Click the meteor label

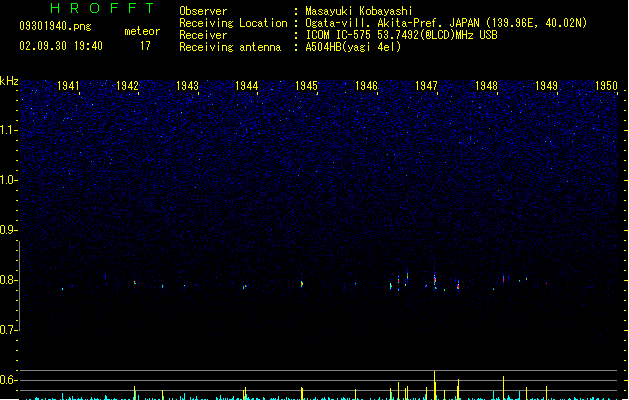[142, 31]
